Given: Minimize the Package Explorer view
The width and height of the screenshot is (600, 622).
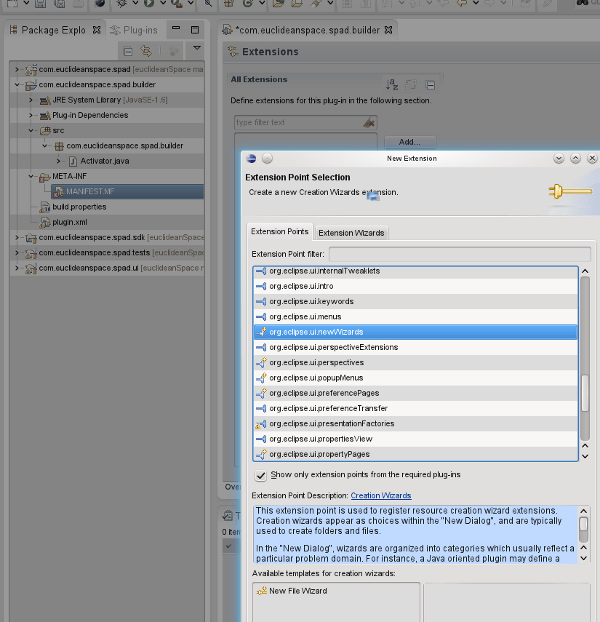Looking at the screenshot, I should (x=176, y=29).
